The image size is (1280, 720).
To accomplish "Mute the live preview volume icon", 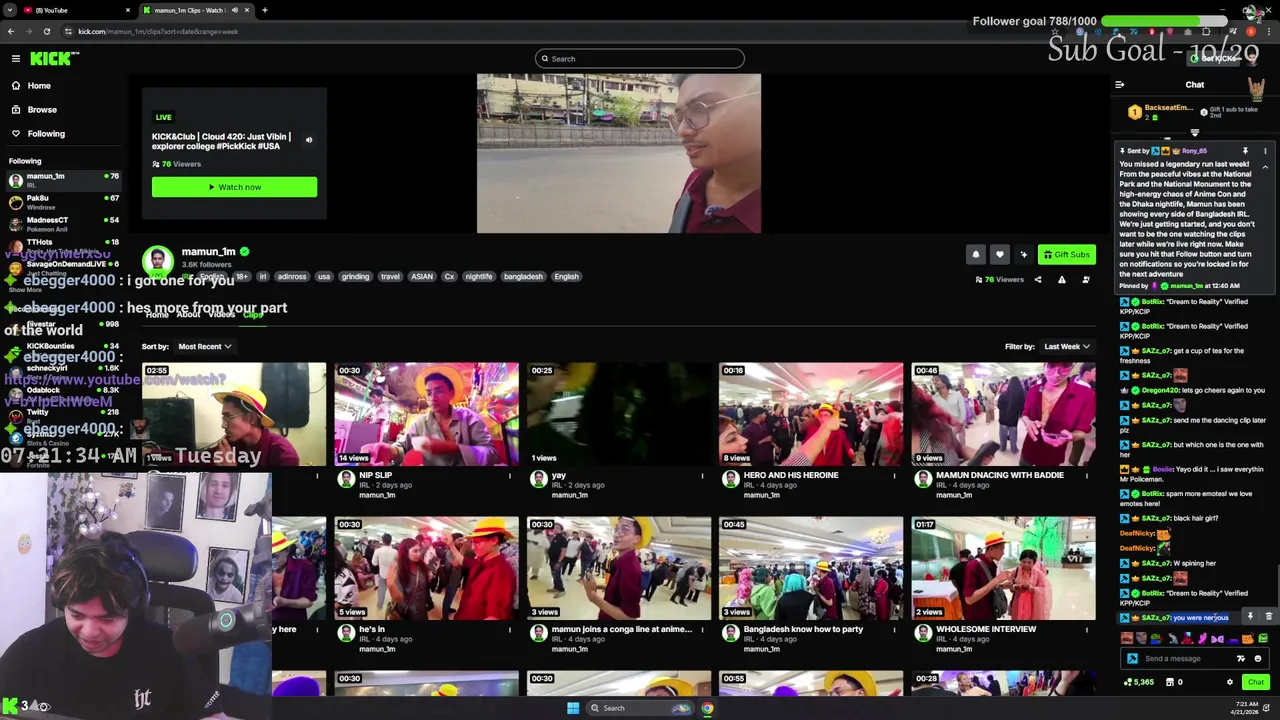I will tap(309, 140).
